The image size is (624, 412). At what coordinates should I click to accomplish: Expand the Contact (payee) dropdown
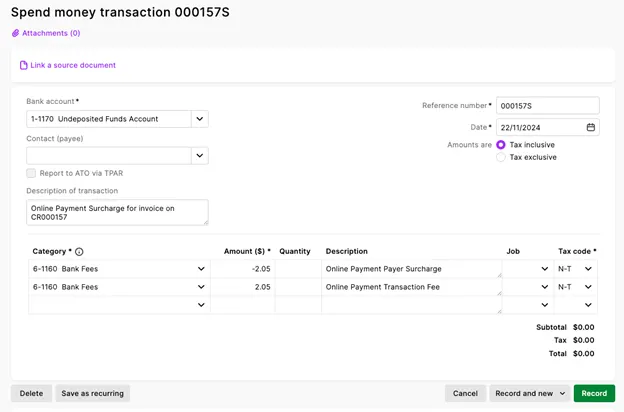click(x=200, y=156)
